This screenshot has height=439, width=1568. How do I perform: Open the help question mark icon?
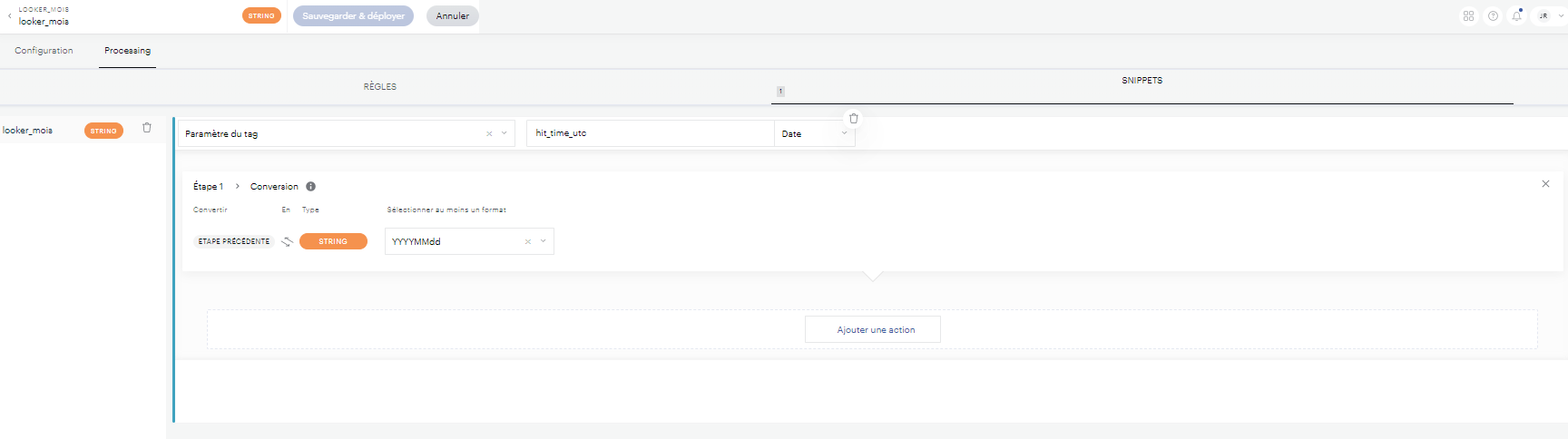pyautogui.click(x=1493, y=16)
